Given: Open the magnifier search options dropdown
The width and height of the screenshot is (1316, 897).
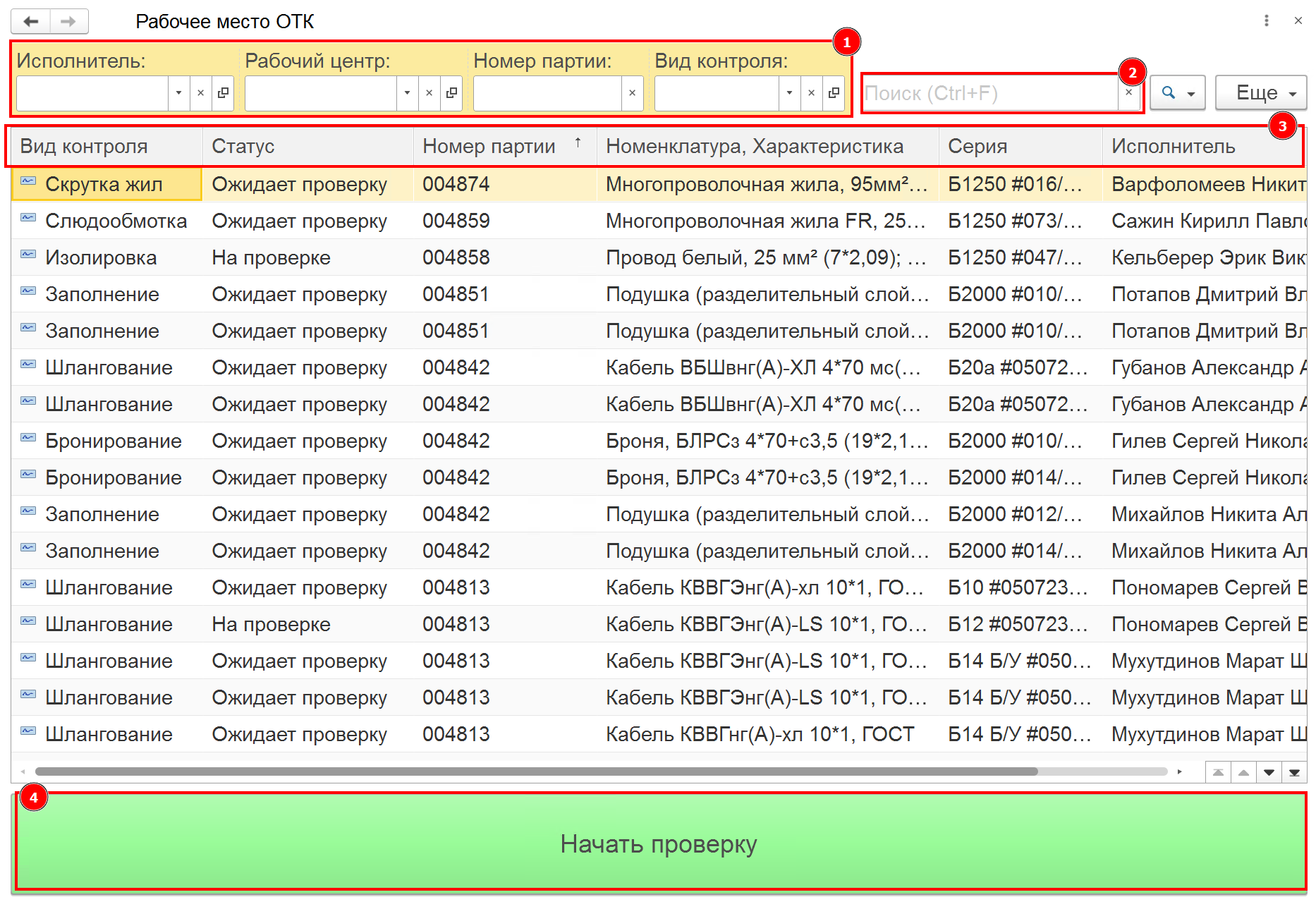Looking at the screenshot, I should coord(1178,93).
